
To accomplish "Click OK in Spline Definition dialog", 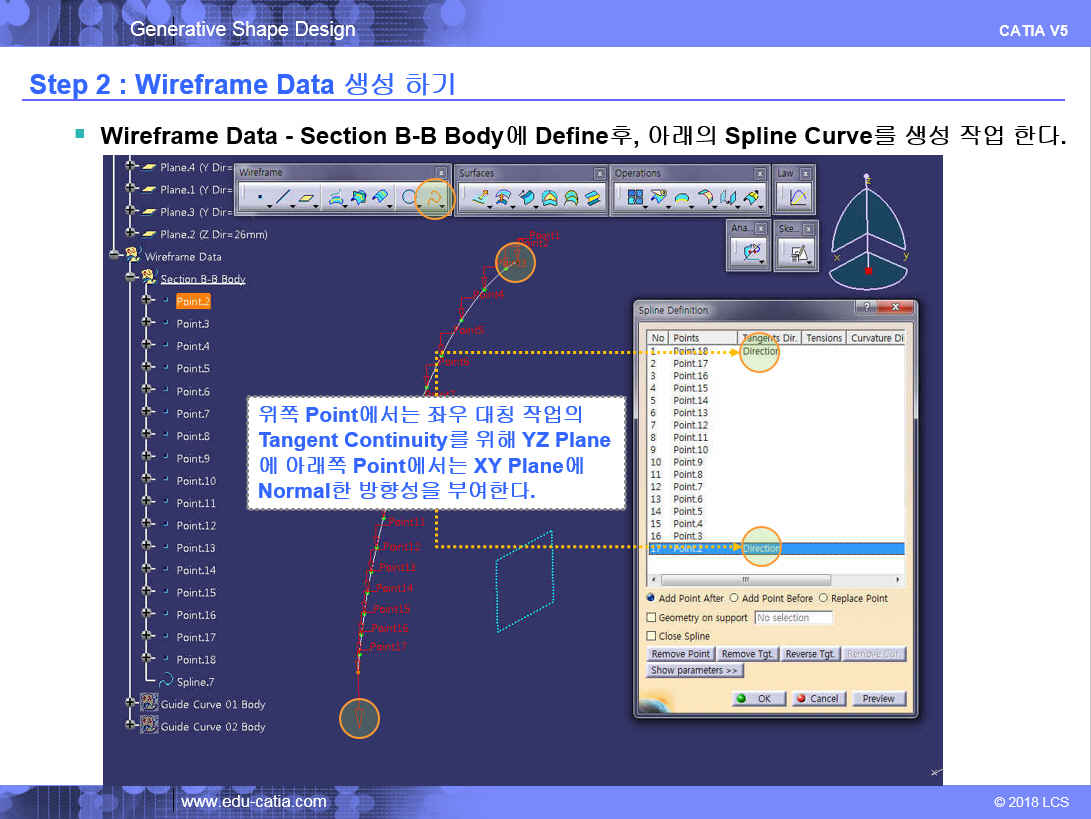I will point(755,698).
